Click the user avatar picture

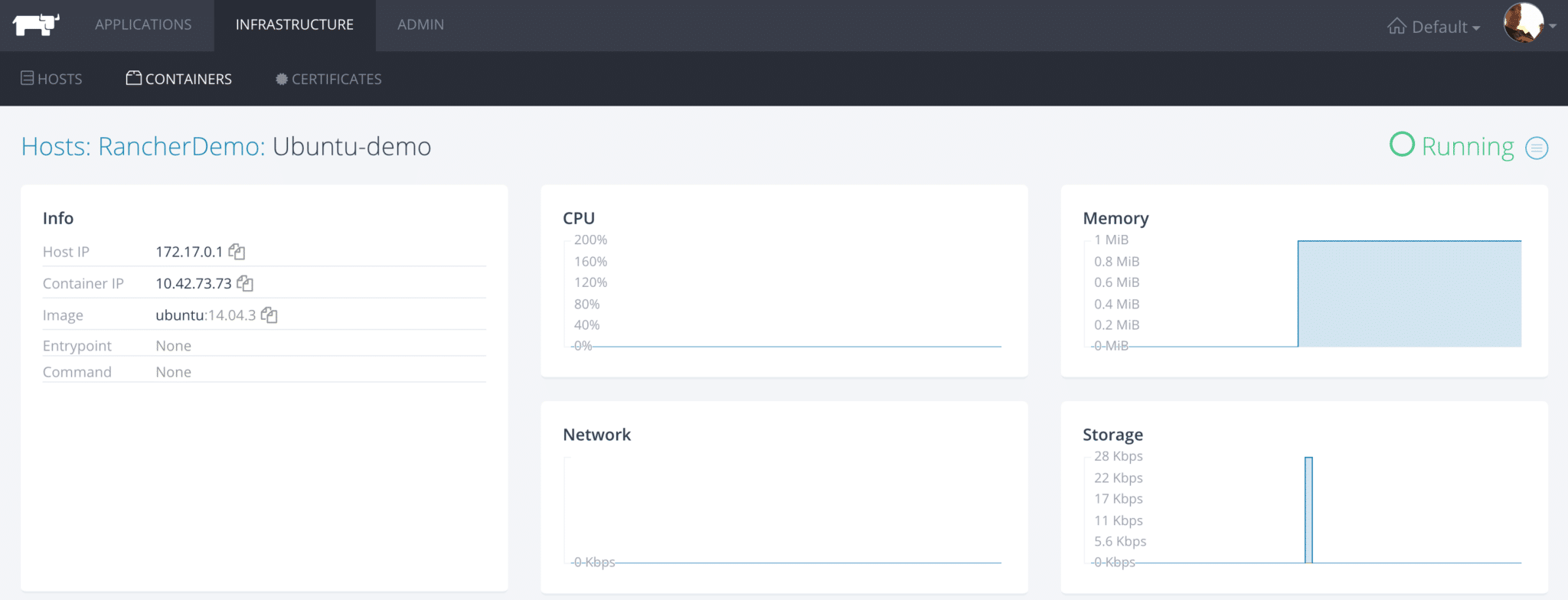tap(1523, 24)
